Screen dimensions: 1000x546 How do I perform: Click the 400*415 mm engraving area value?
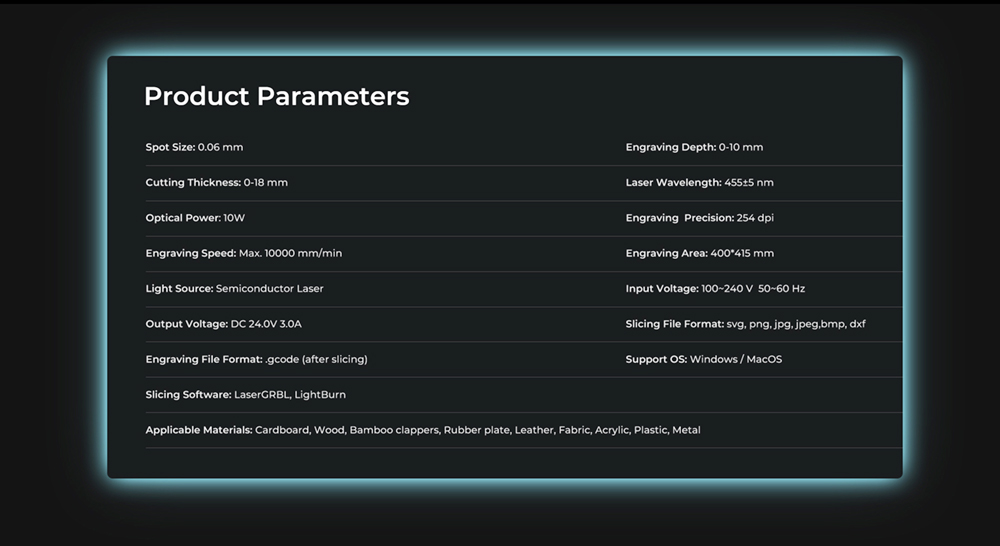click(x=741, y=253)
